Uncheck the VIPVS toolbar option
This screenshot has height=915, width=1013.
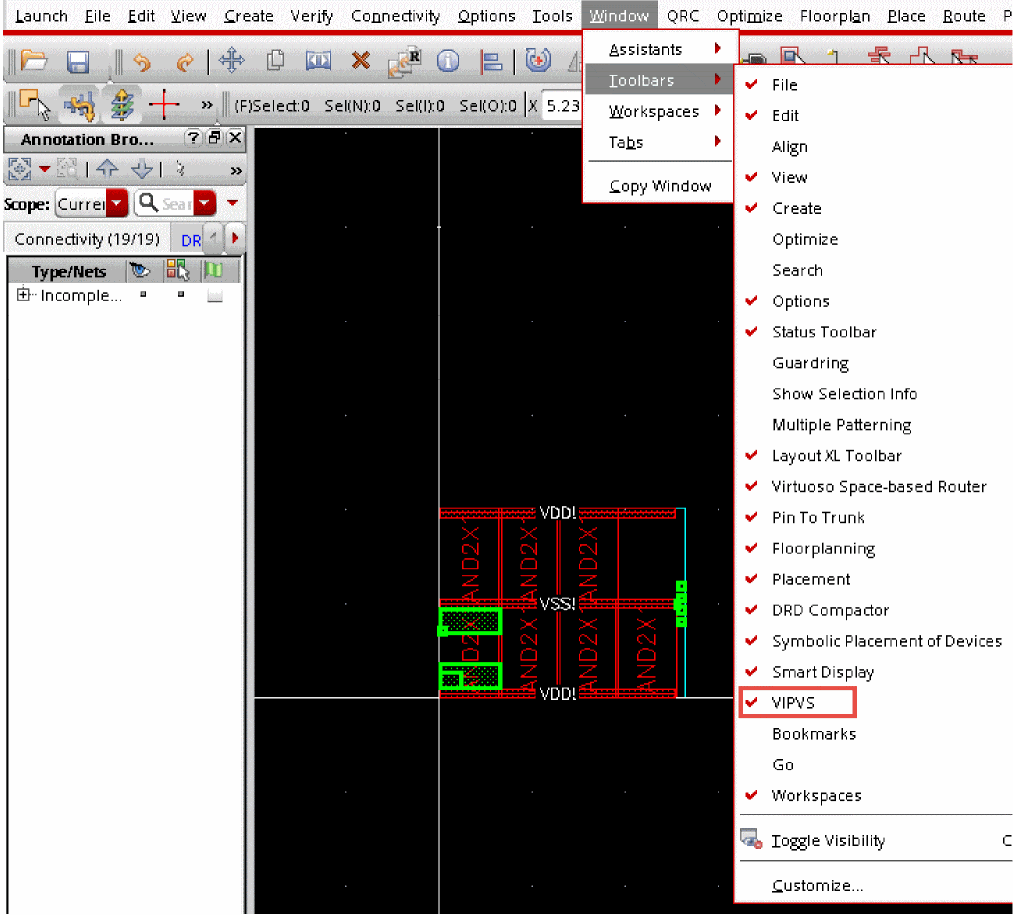(794, 703)
